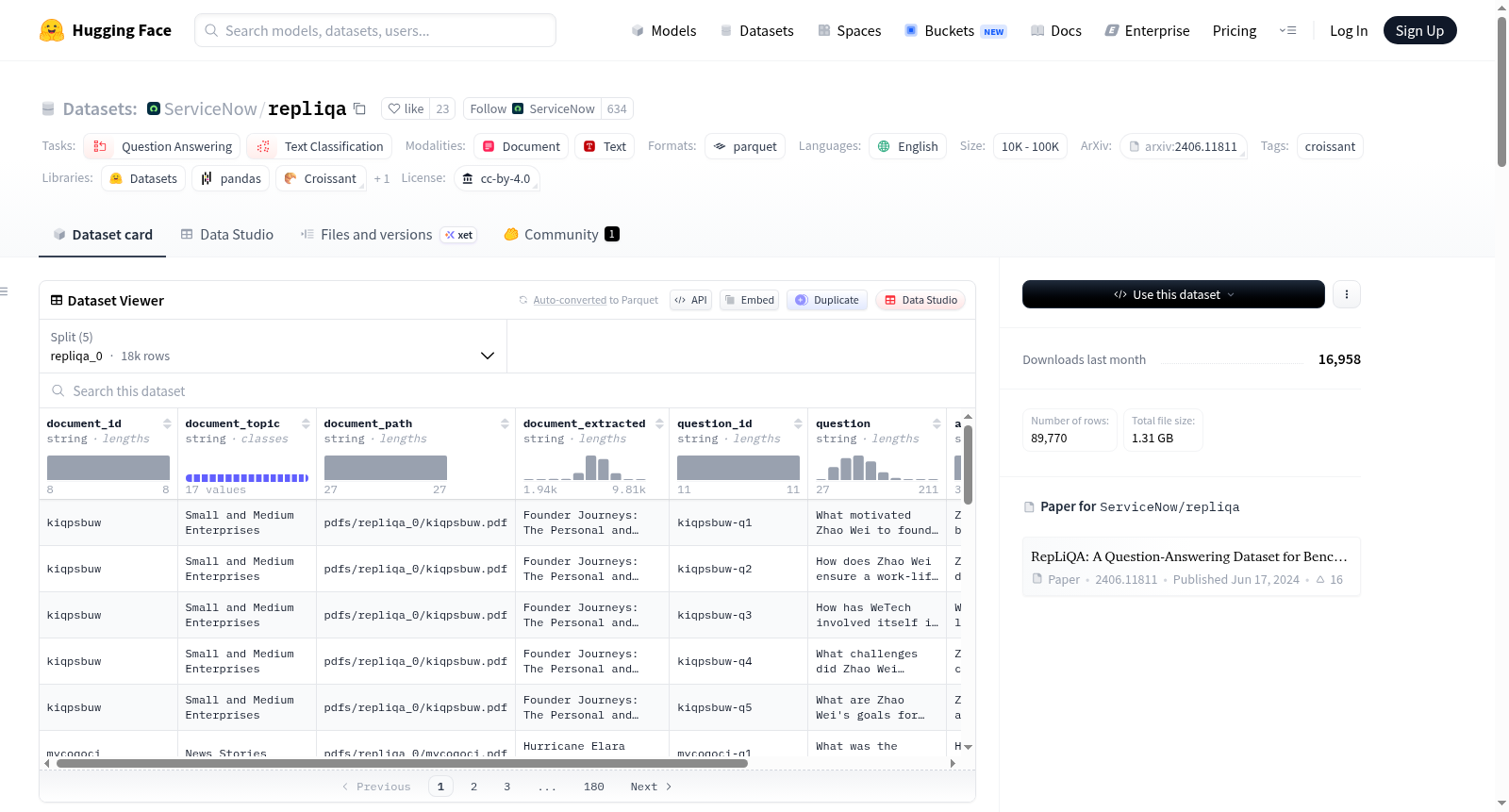Like the repliqa dataset
Screen dimensions: 1509x812
(x=406, y=108)
